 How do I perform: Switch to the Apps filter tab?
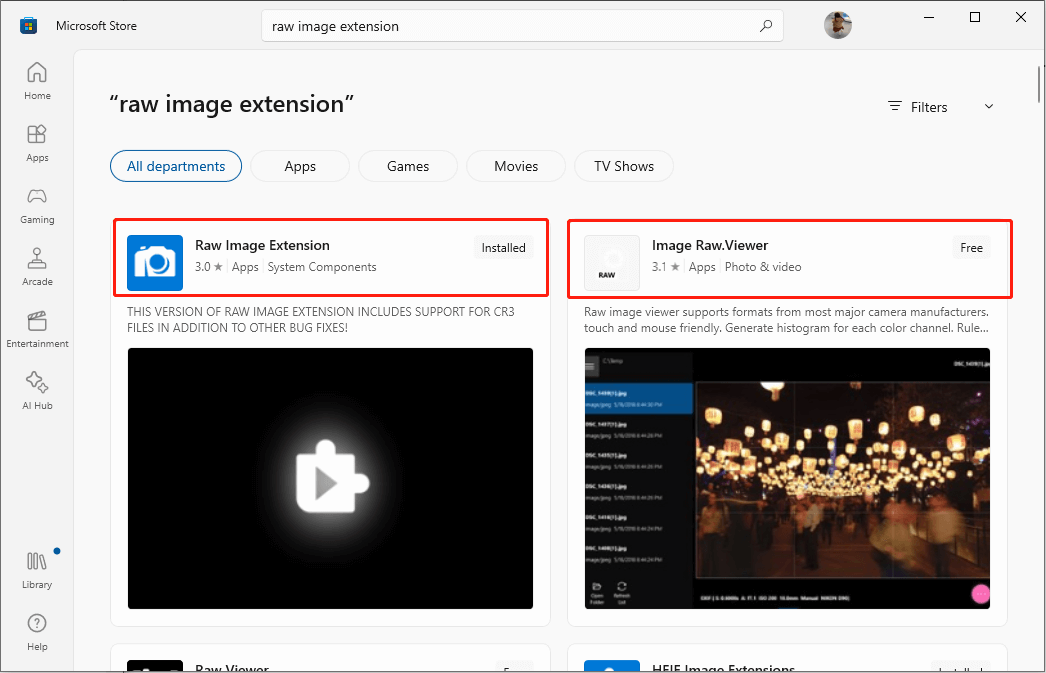(x=300, y=166)
